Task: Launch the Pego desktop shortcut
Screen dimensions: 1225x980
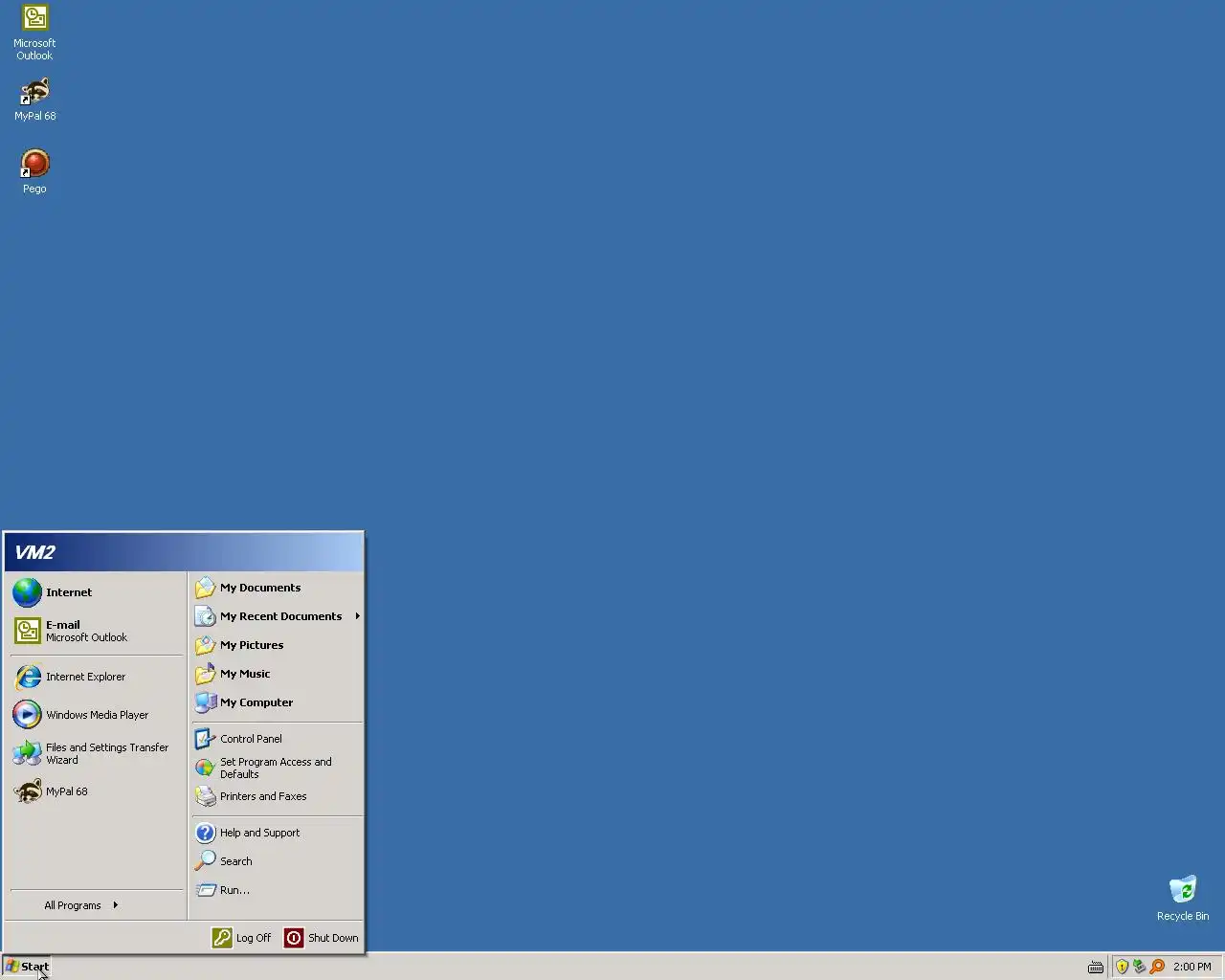Action: click(34, 171)
